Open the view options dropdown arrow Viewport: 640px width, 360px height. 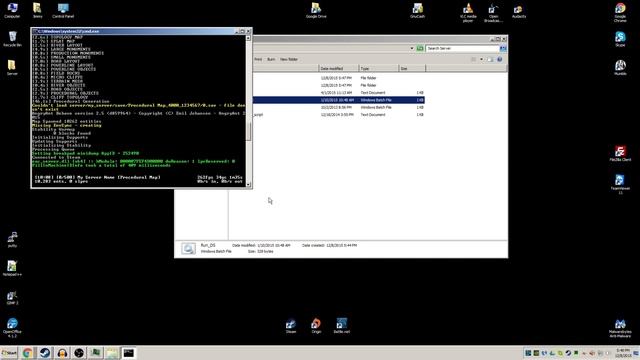coord(481,59)
